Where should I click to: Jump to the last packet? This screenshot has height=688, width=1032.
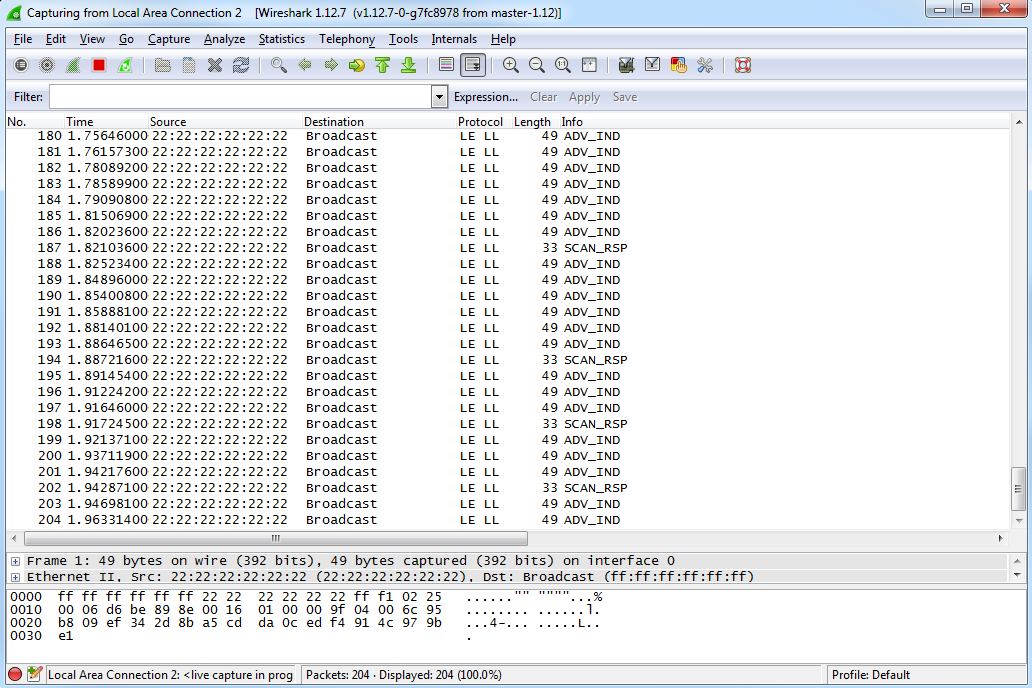(408, 65)
